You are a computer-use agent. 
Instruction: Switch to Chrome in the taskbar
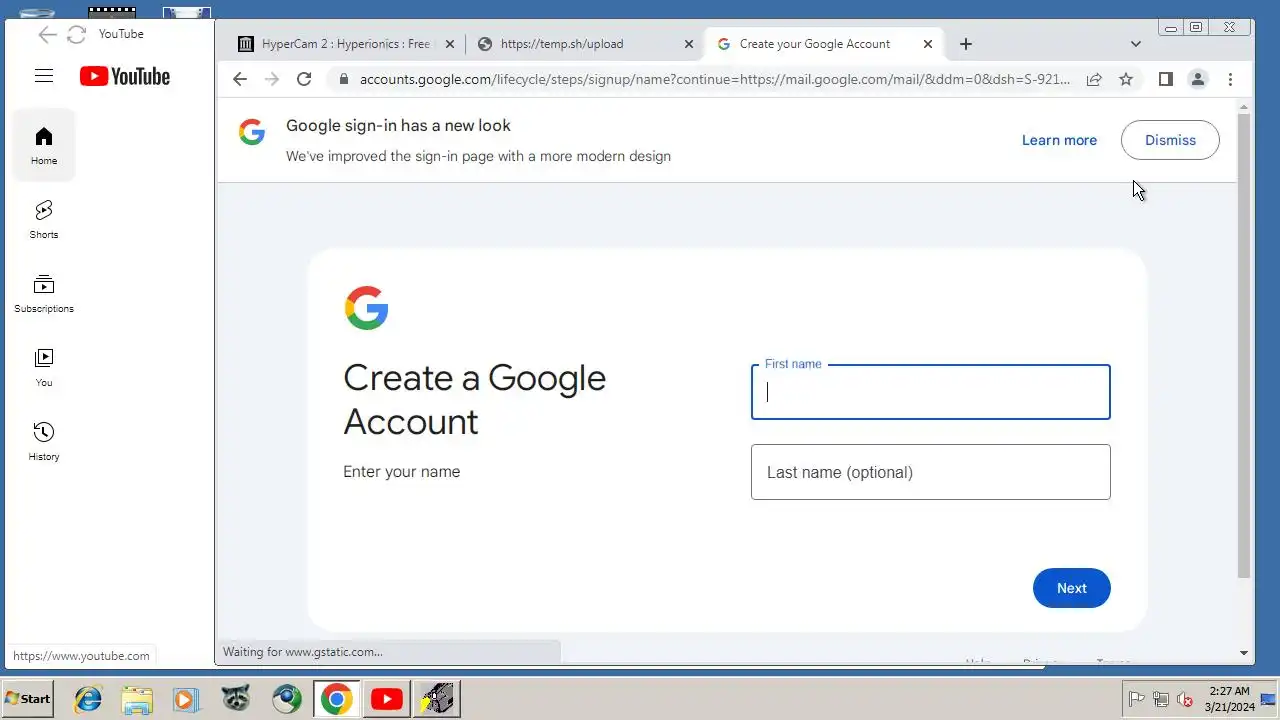(x=336, y=698)
